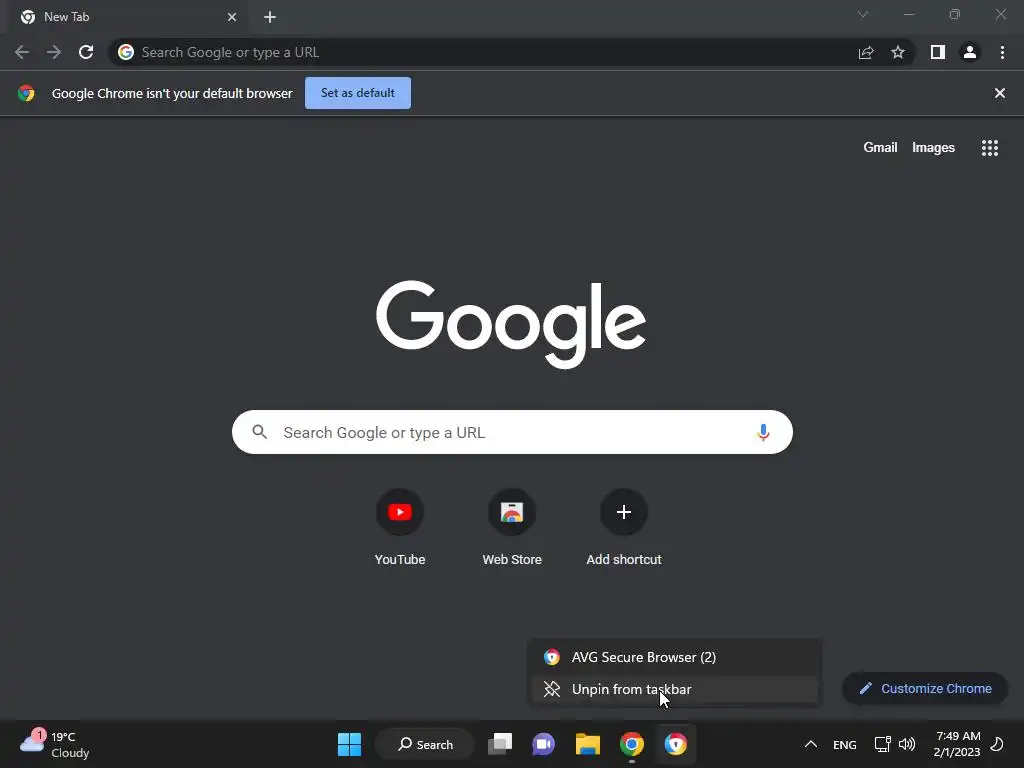Dismiss the default browser notification bar
Image resolution: width=1024 pixels, height=768 pixels.
(999, 93)
